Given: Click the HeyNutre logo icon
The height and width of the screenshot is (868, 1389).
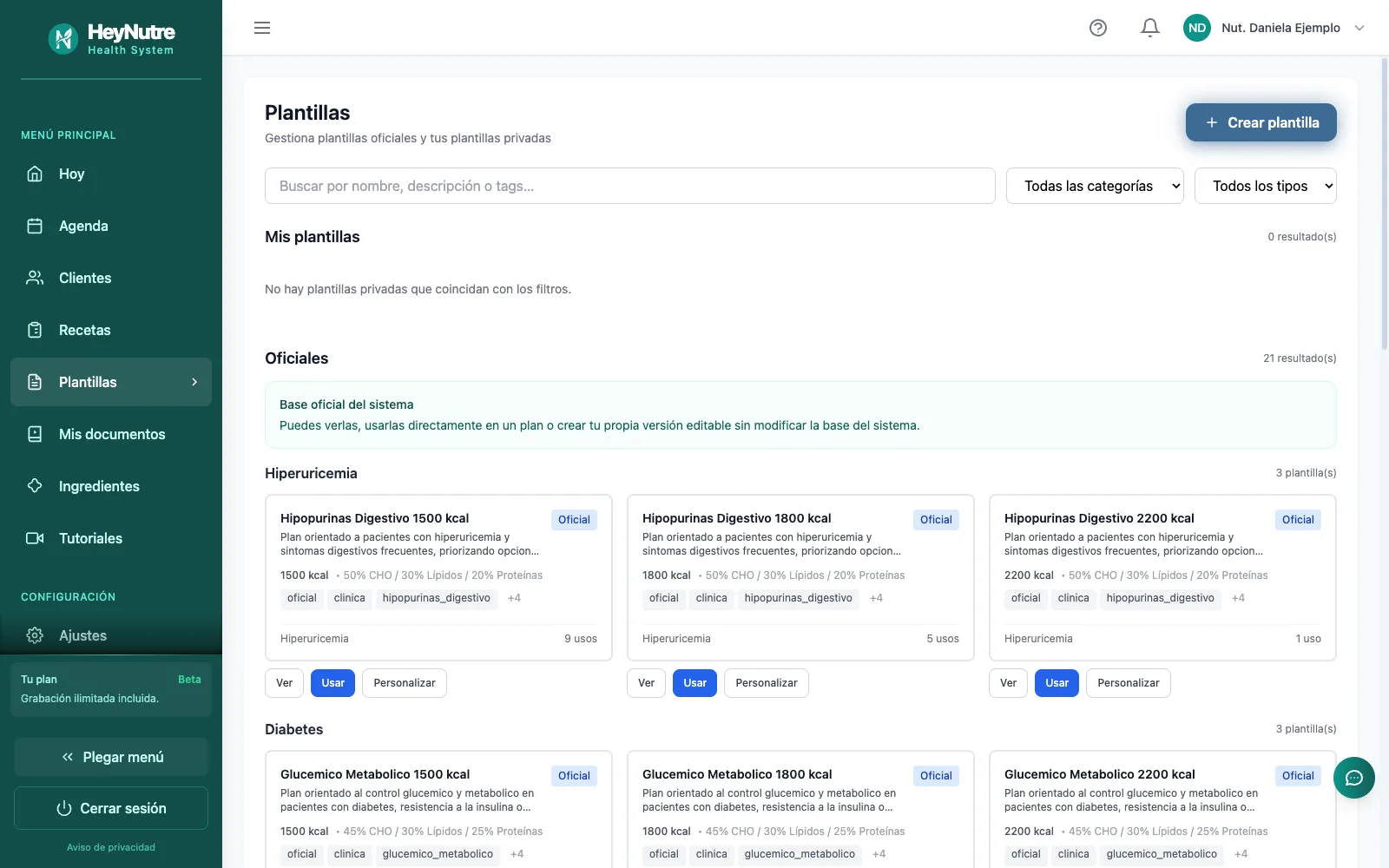Looking at the screenshot, I should click(63, 38).
